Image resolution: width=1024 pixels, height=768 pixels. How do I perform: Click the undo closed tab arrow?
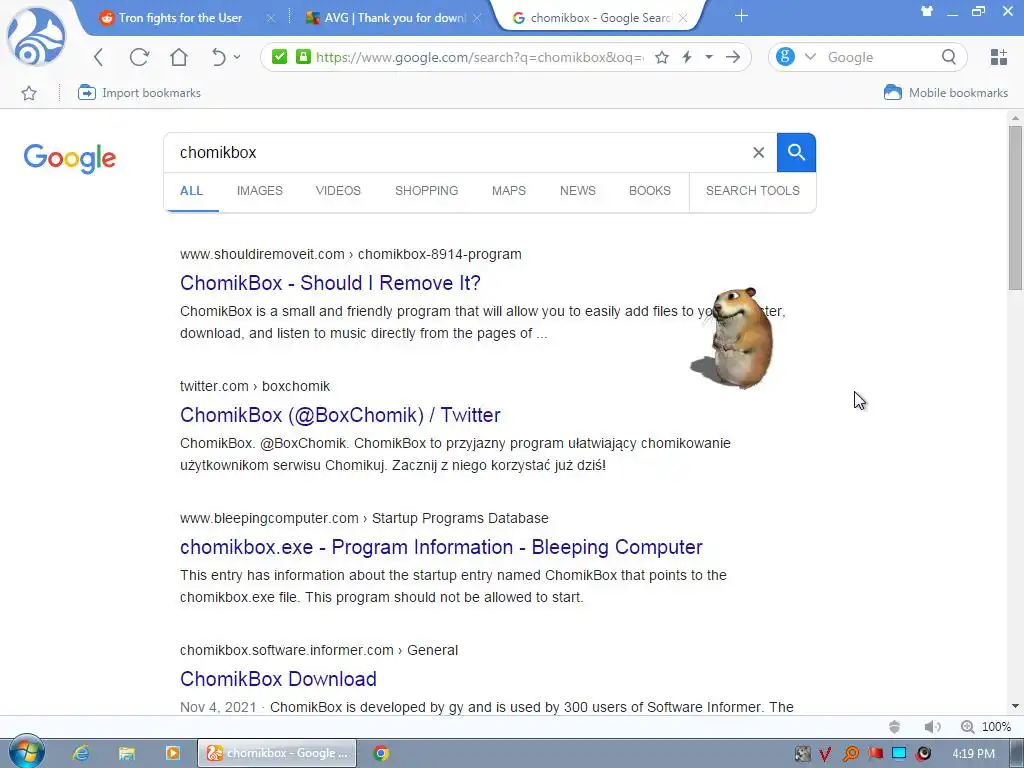pyautogui.click(x=218, y=57)
